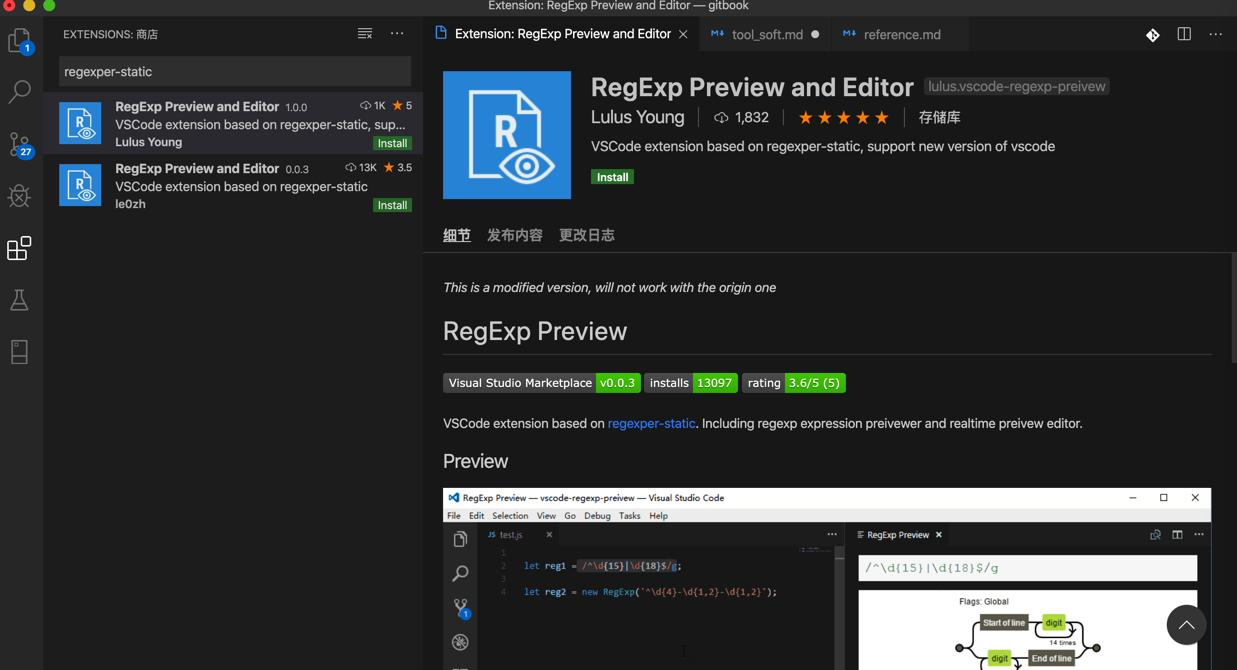Click the macOS red close window button
The width and height of the screenshot is (1237, 670).
[10, 6]
